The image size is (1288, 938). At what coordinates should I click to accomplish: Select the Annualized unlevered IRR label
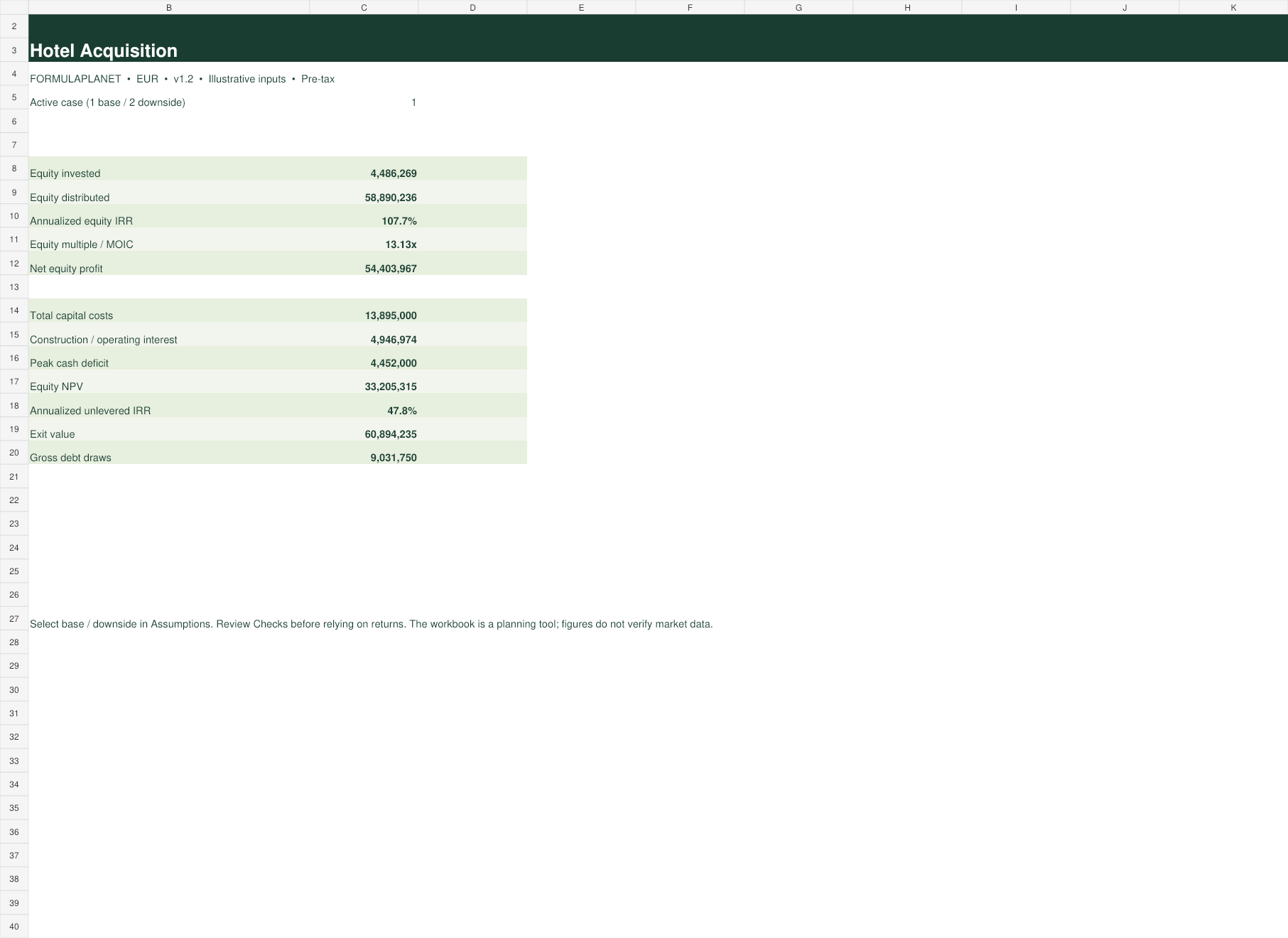click(90, 411)
